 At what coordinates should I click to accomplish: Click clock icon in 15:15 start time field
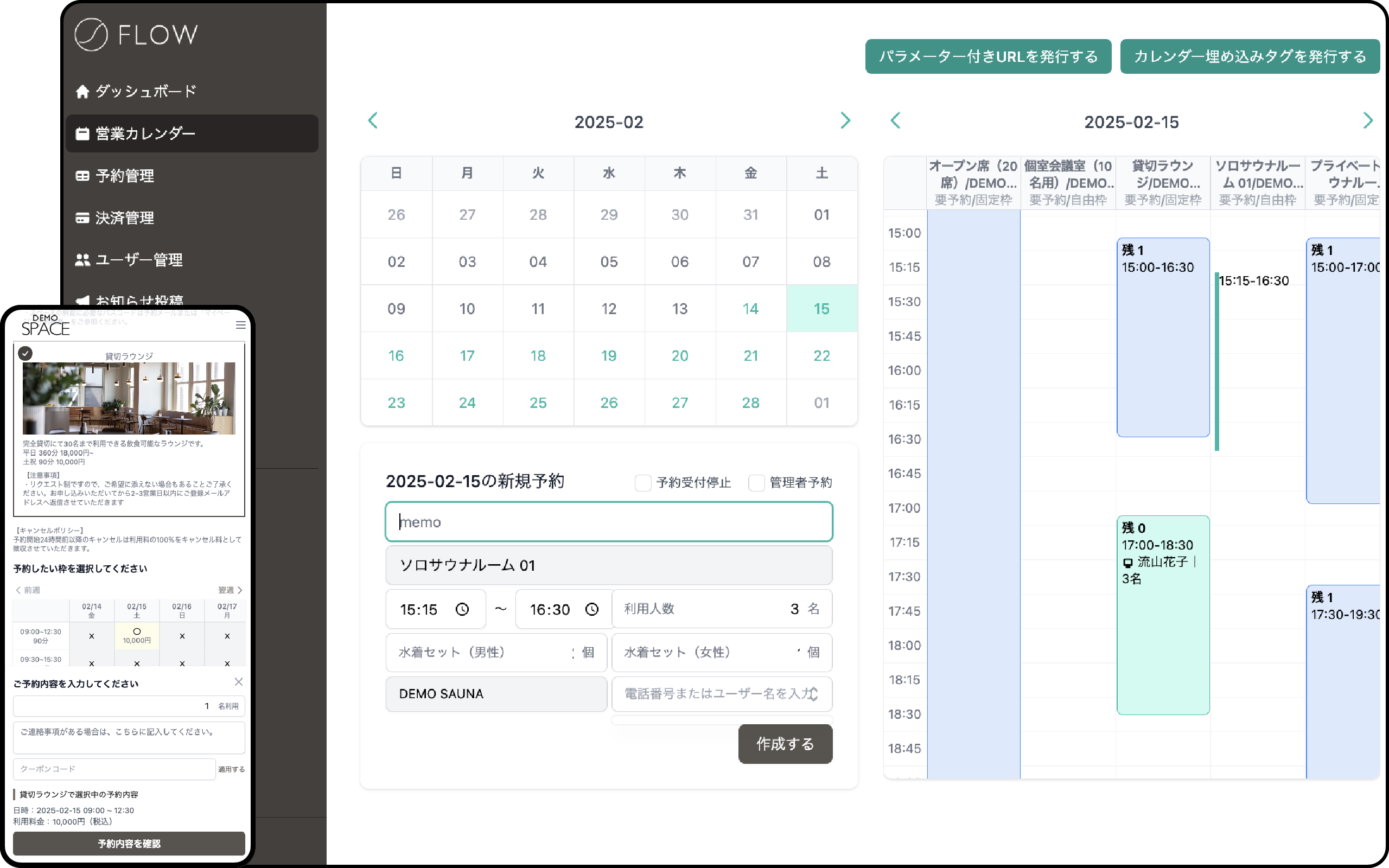[x=462, y=609]
